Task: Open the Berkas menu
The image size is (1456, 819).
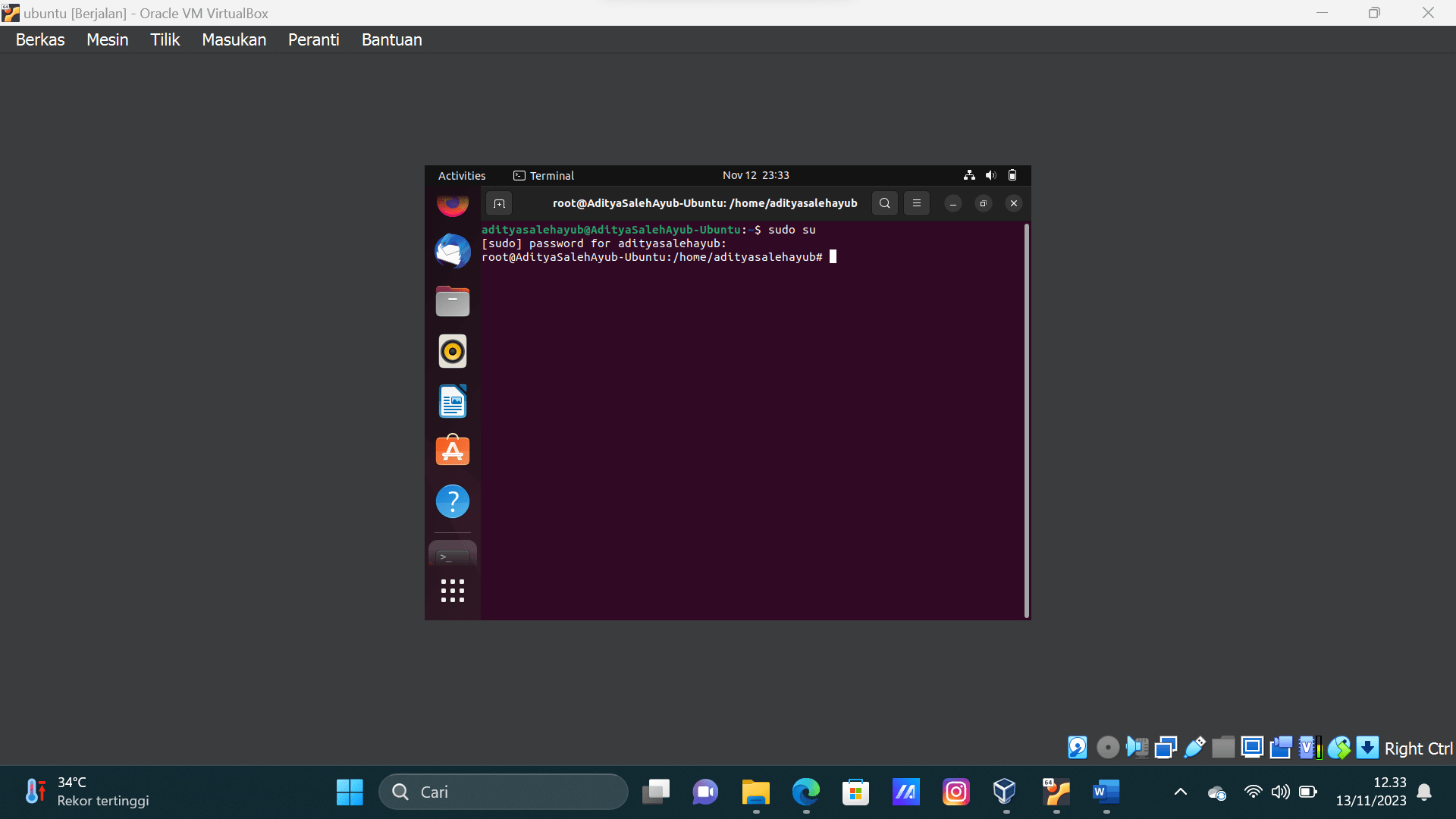Action: [x=40, y=39]
